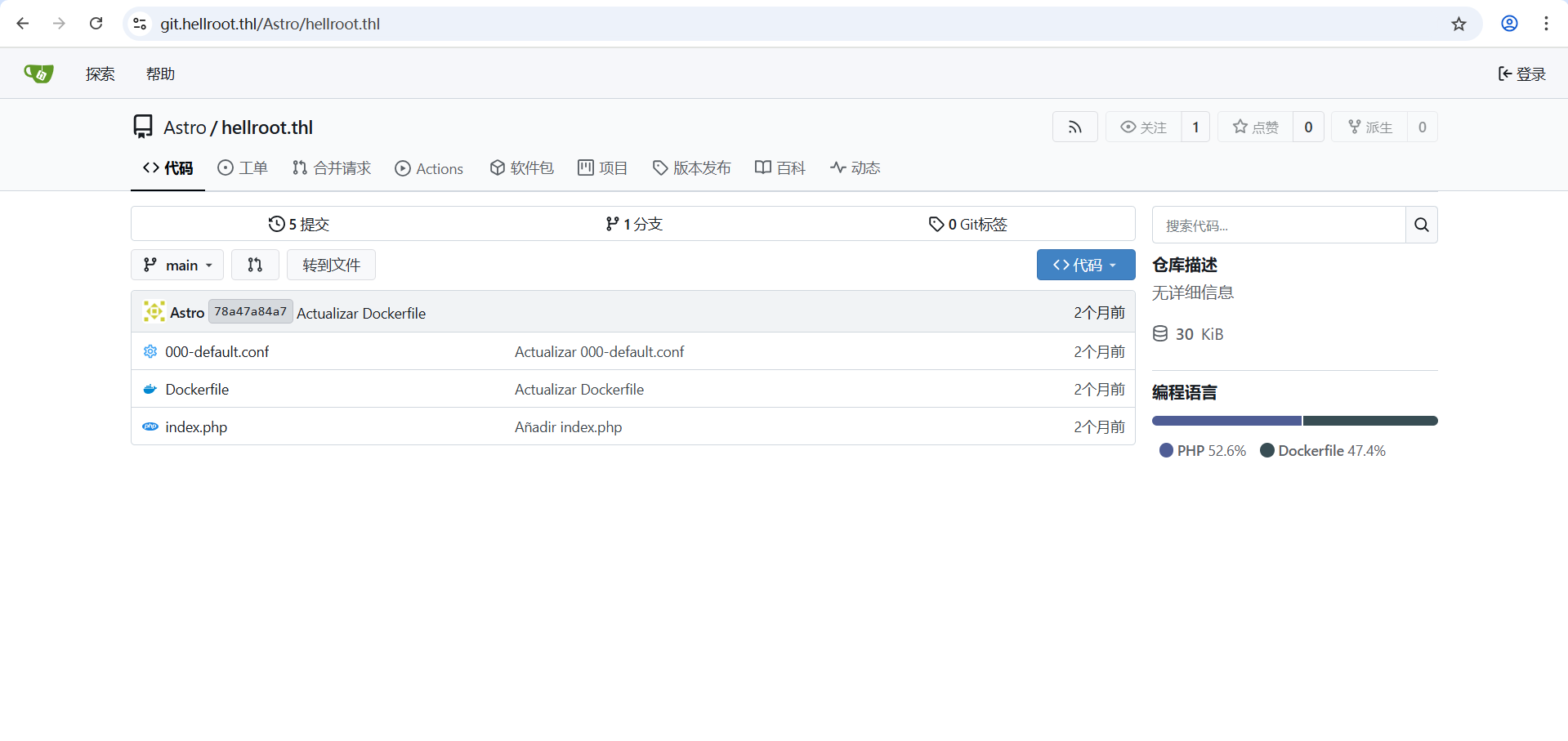
Task: Open the Dockerfile file link
Action: point(197,390)
